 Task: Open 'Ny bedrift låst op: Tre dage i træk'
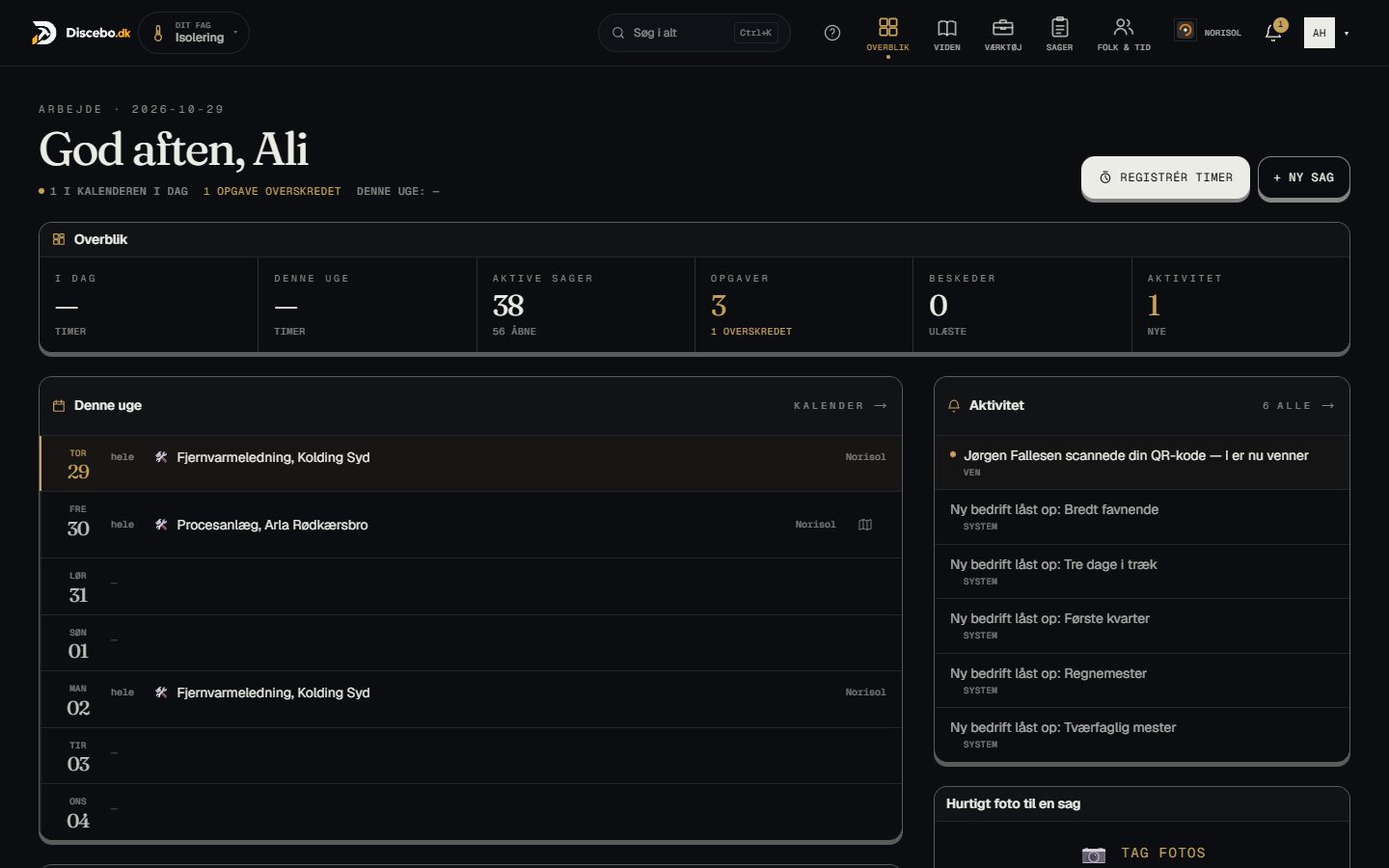(x=1142, y=572)
